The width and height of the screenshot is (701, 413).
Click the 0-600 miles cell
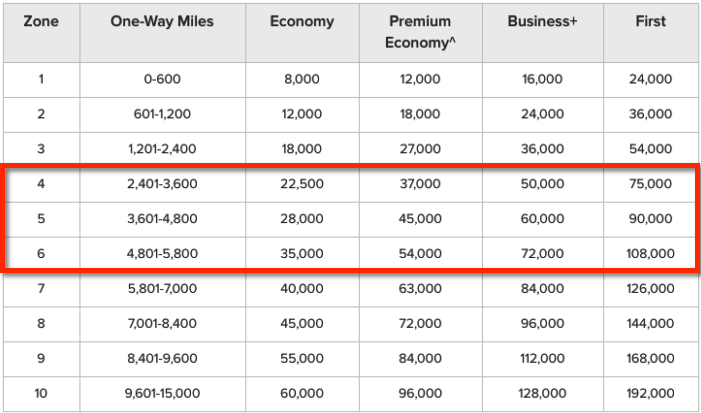(x=162, y=80)
